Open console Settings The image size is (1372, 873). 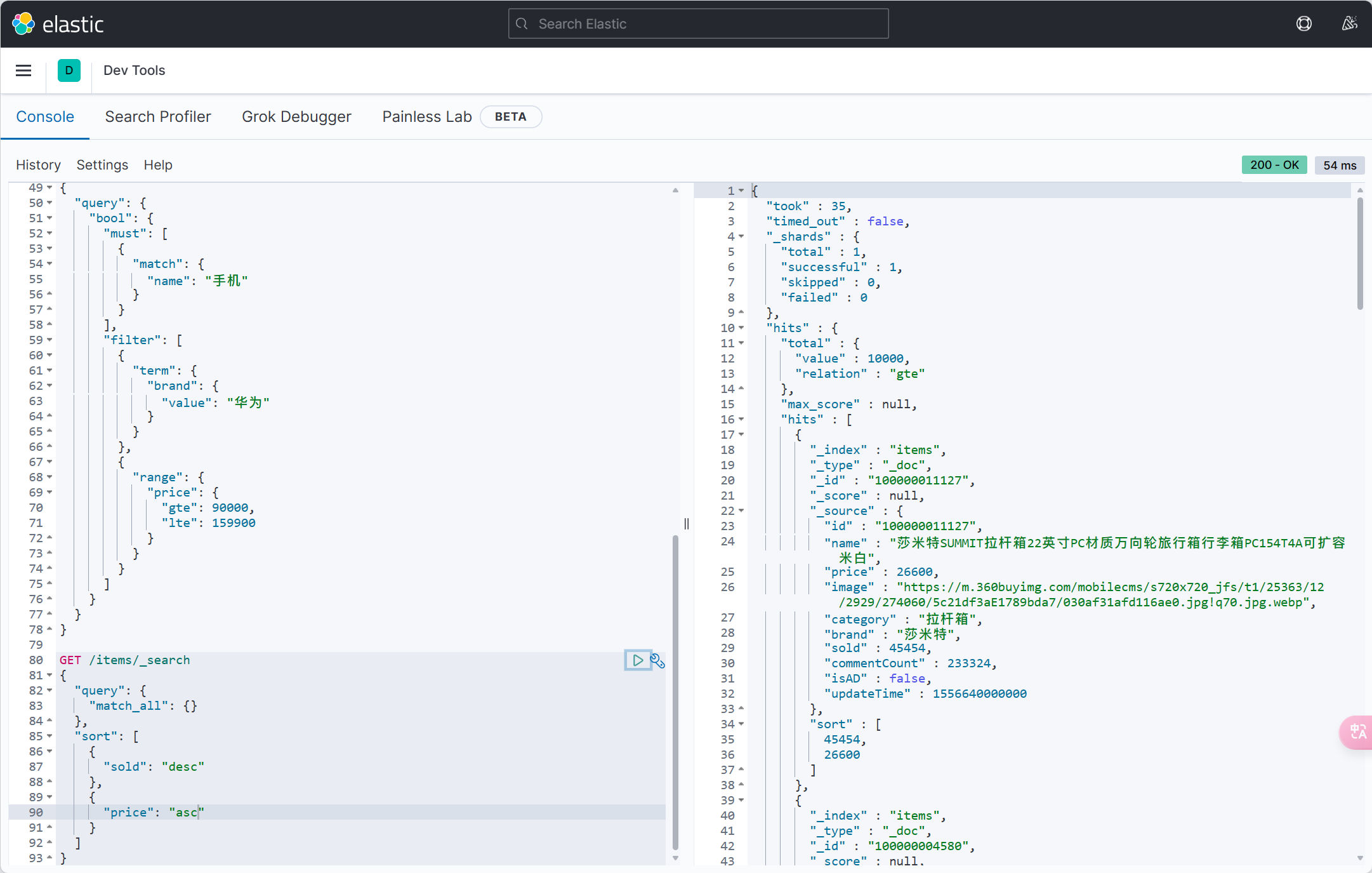102,165
